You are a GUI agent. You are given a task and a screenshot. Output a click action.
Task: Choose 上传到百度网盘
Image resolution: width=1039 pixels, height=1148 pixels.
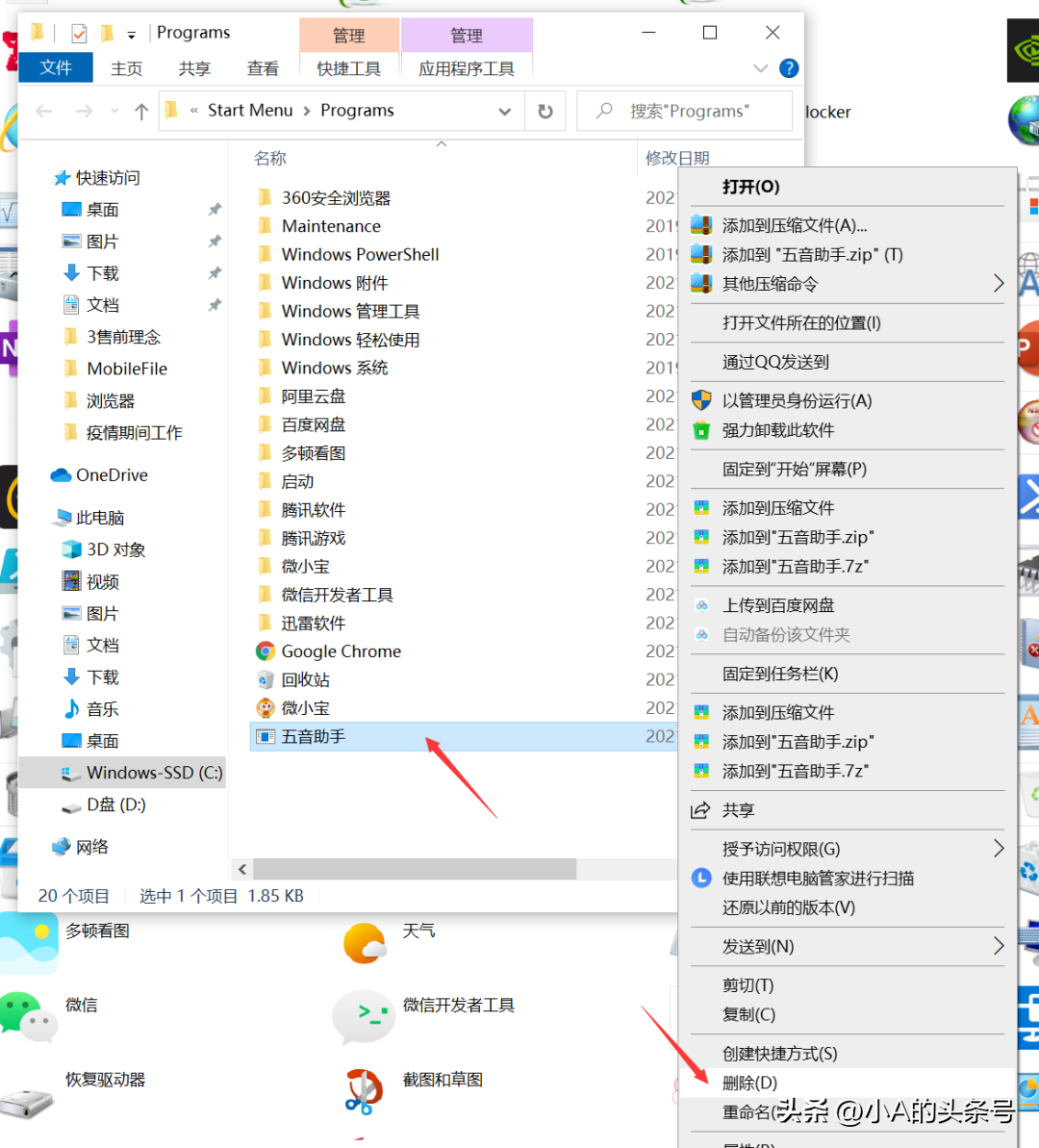tap(848, 605)
